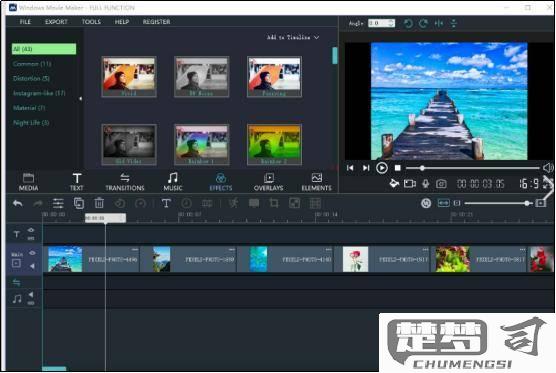
Task: Undo the last action
Action: (x=18, y=204)
